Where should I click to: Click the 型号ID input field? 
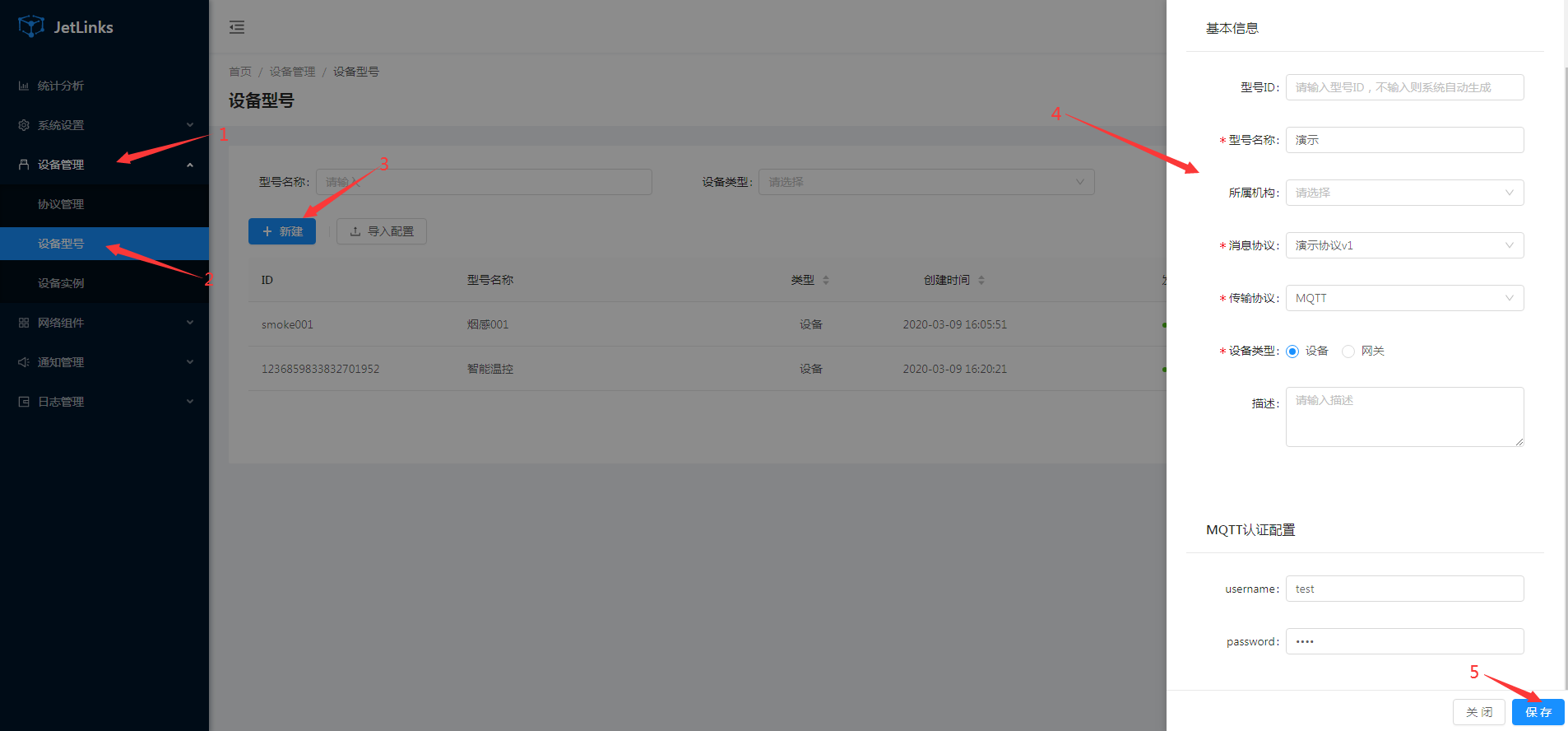1404,87
